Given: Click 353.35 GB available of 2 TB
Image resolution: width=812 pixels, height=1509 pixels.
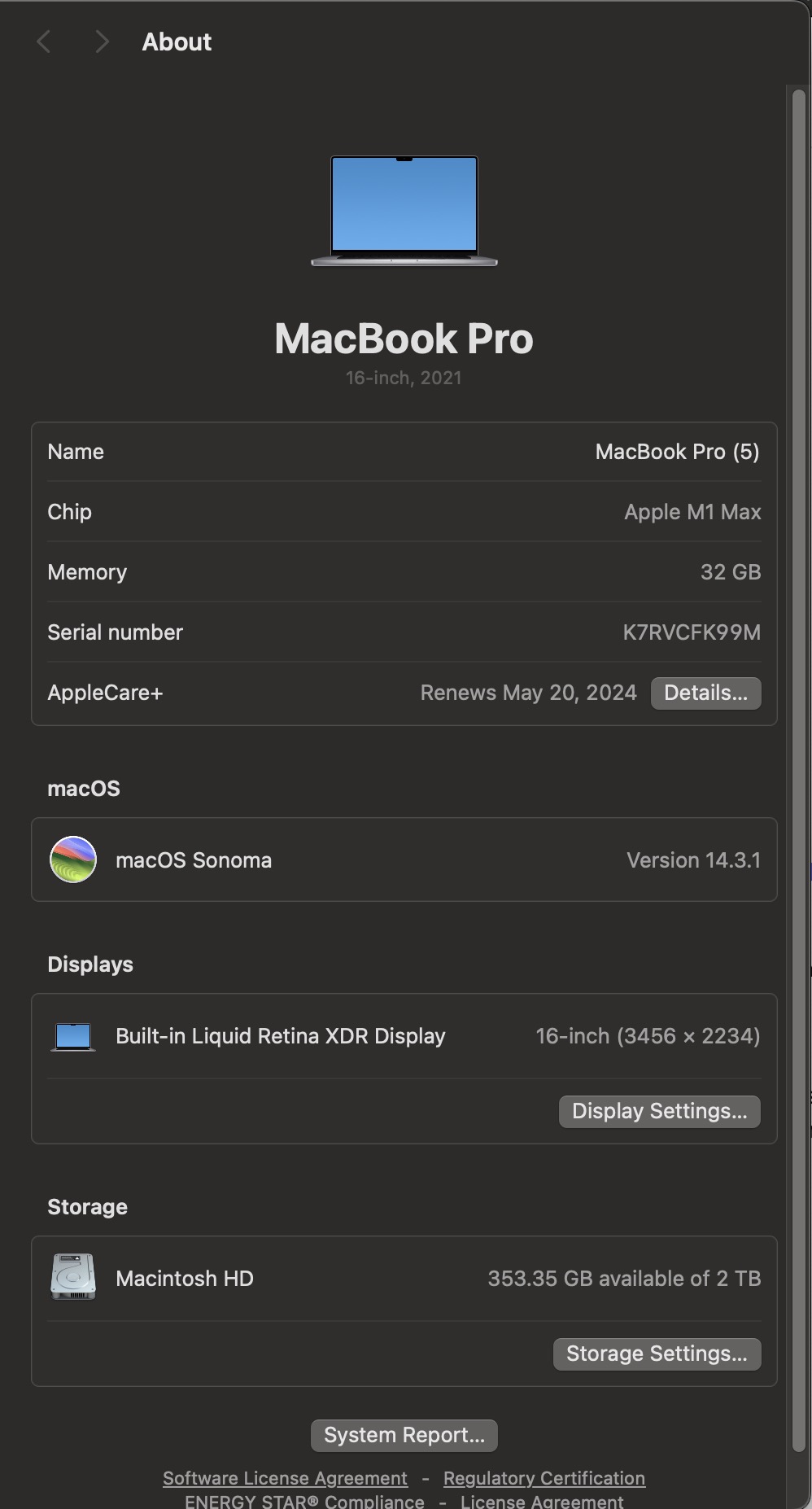Looking at the screenshot, I should coord(624,1279).
